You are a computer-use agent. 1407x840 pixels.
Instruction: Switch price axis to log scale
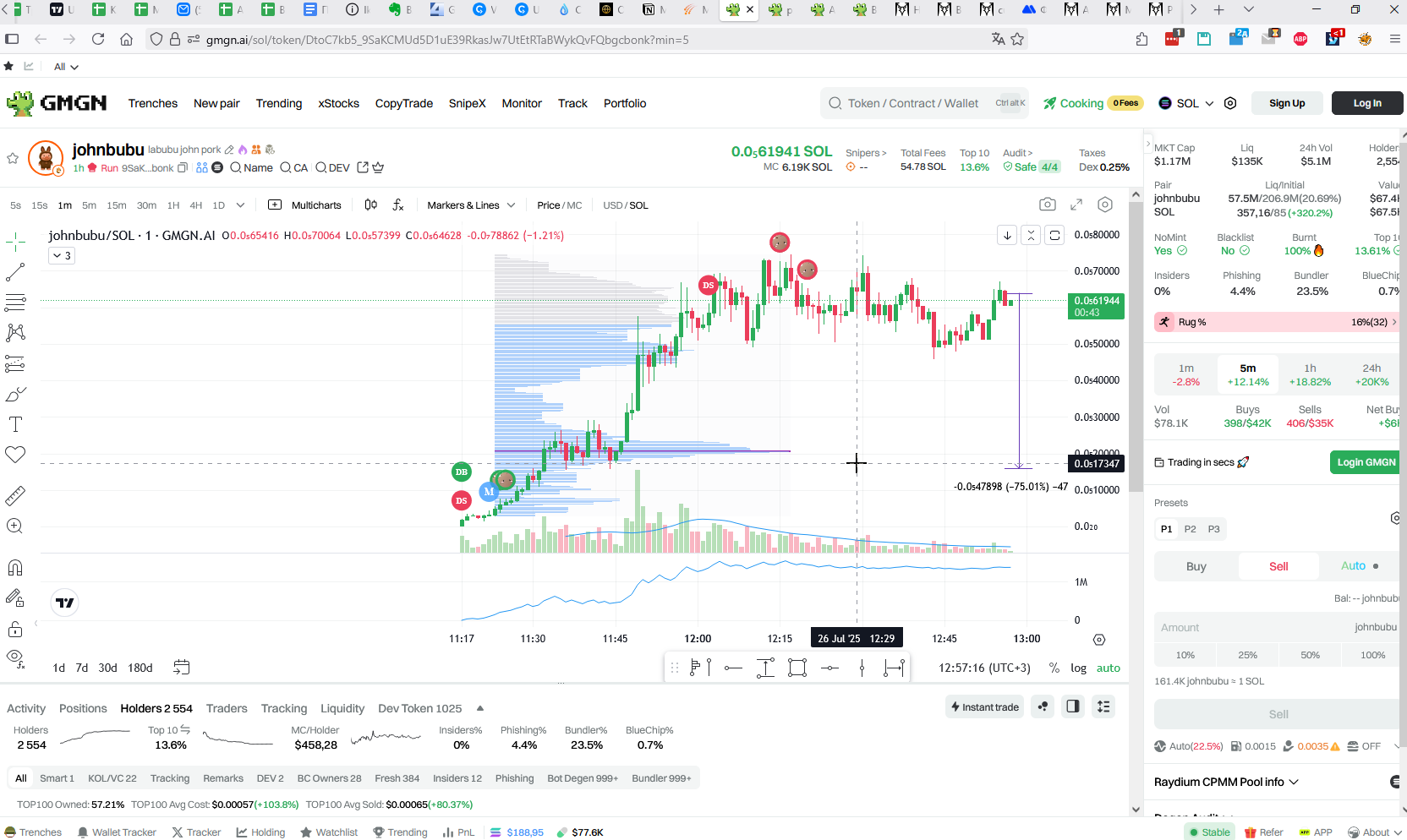(x=1078, y=668)
